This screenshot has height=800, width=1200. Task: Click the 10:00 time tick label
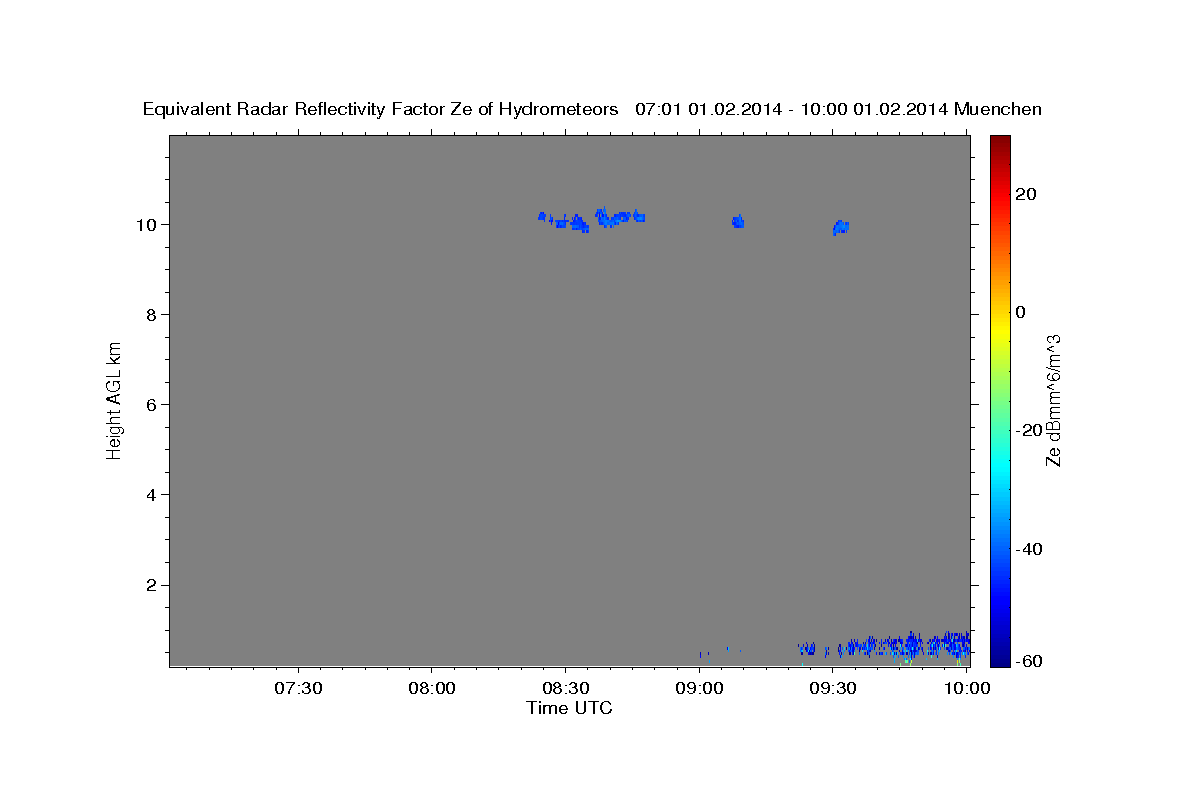966,689
